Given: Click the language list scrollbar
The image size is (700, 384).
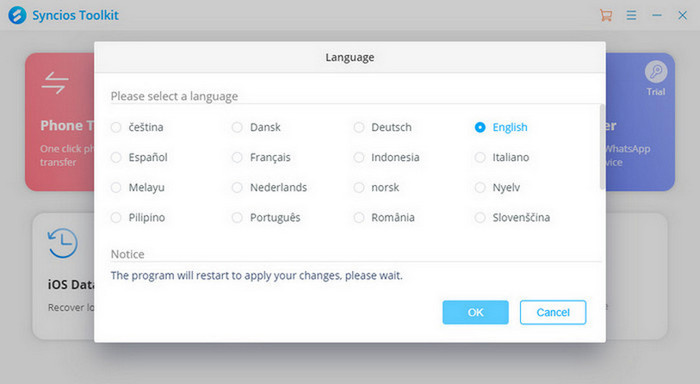Looking at the screenshot, I should (x=602, y=146).
